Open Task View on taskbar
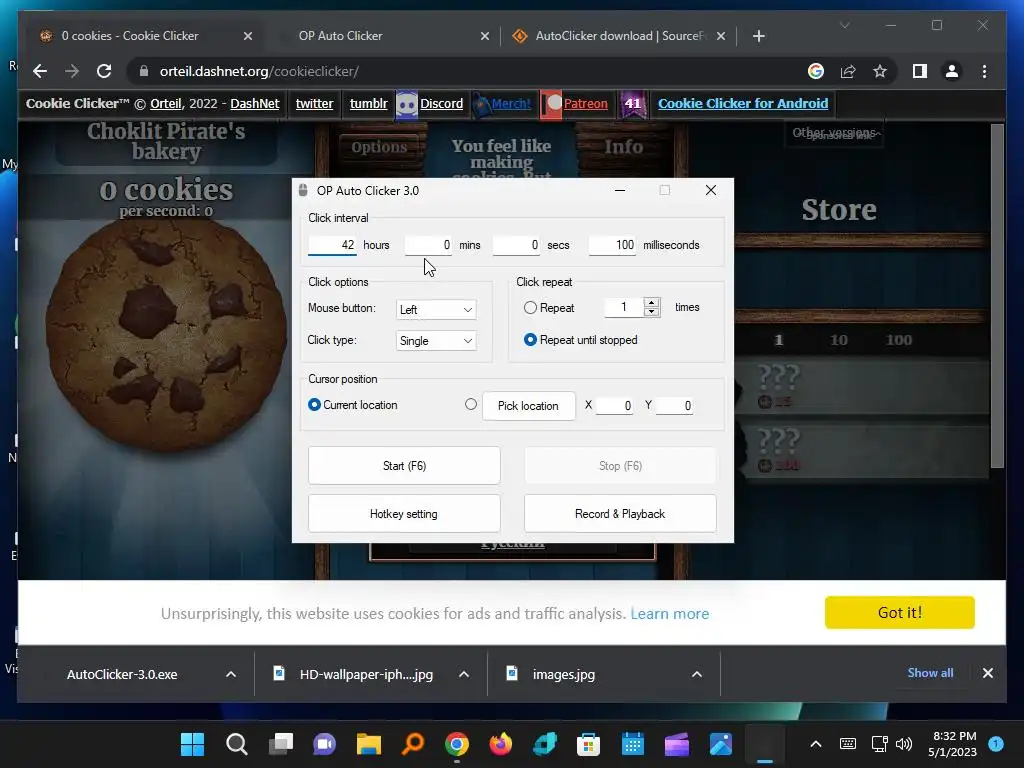1024x768 pixels. [281, 744]
